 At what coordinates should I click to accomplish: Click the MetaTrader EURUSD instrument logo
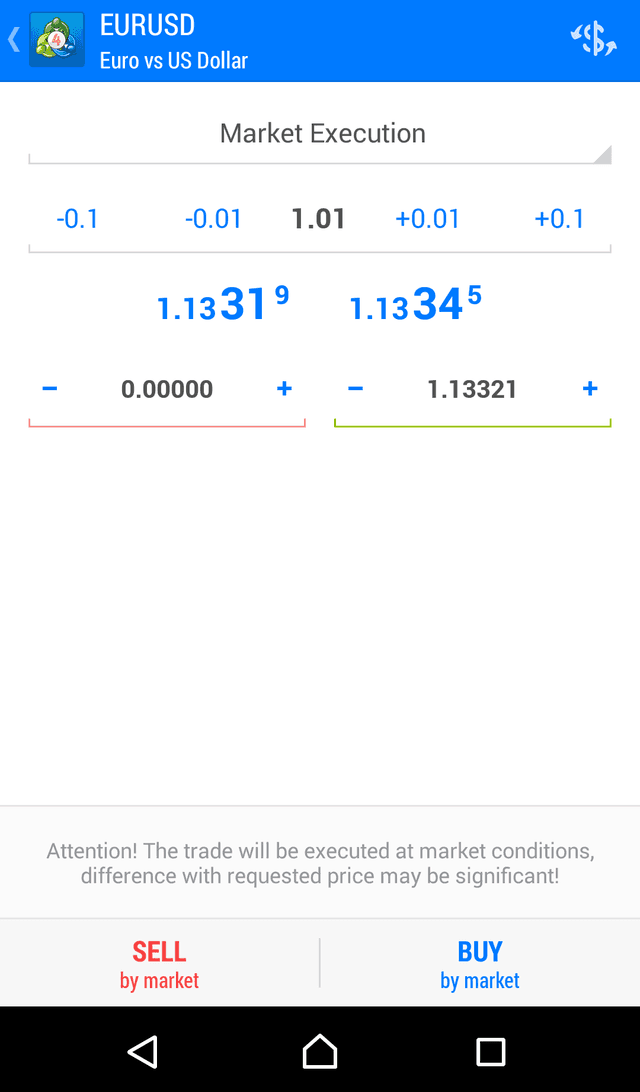pyautogui.click(x=56, y=39)
